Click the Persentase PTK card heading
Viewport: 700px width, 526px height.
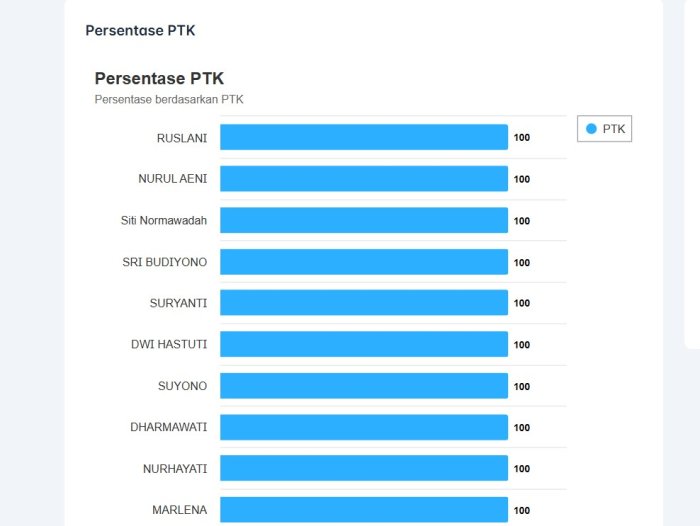[x=140, y=30]
